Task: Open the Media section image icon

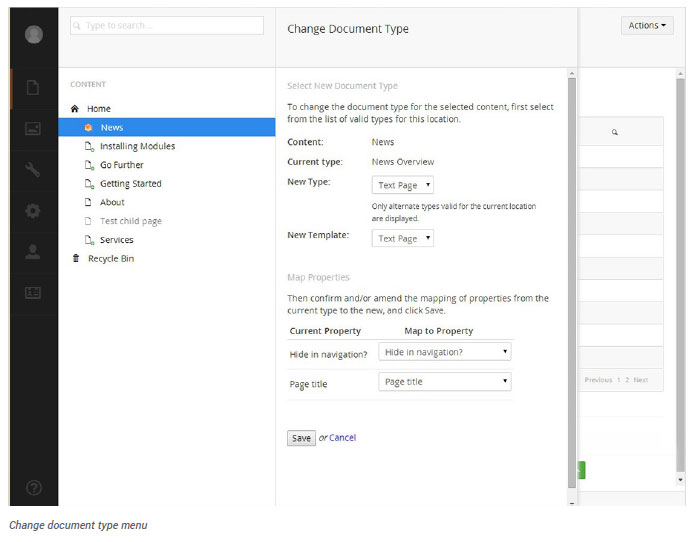Action: coord(33,128)
